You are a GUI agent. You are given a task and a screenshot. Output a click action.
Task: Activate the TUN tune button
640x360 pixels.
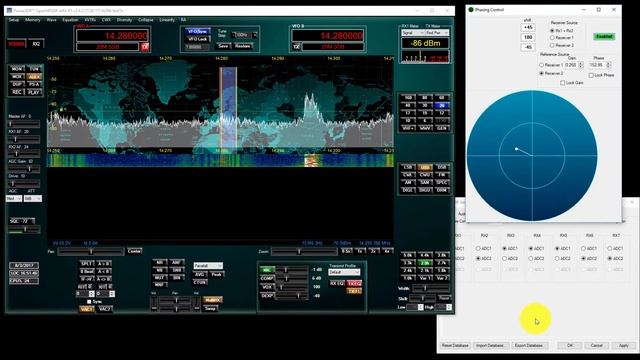pyautogui.click(x=34, y=69)
